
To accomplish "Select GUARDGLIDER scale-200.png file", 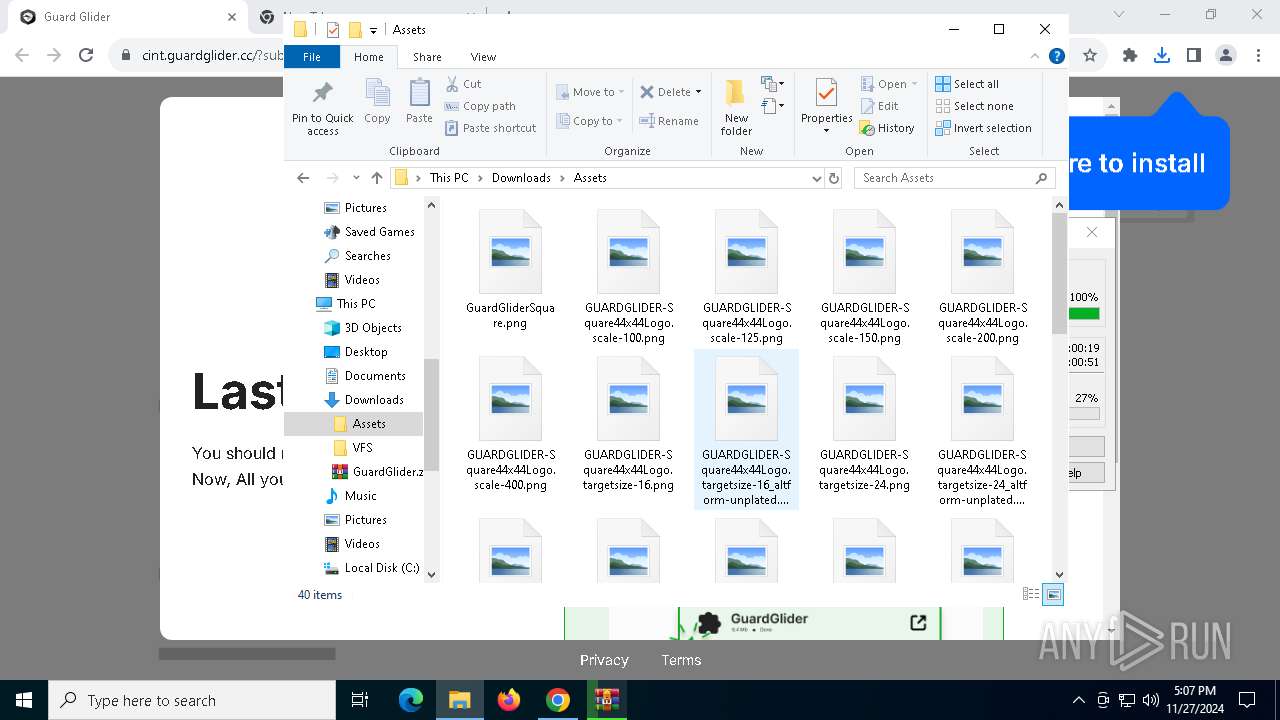I will [x=982, y=277].
